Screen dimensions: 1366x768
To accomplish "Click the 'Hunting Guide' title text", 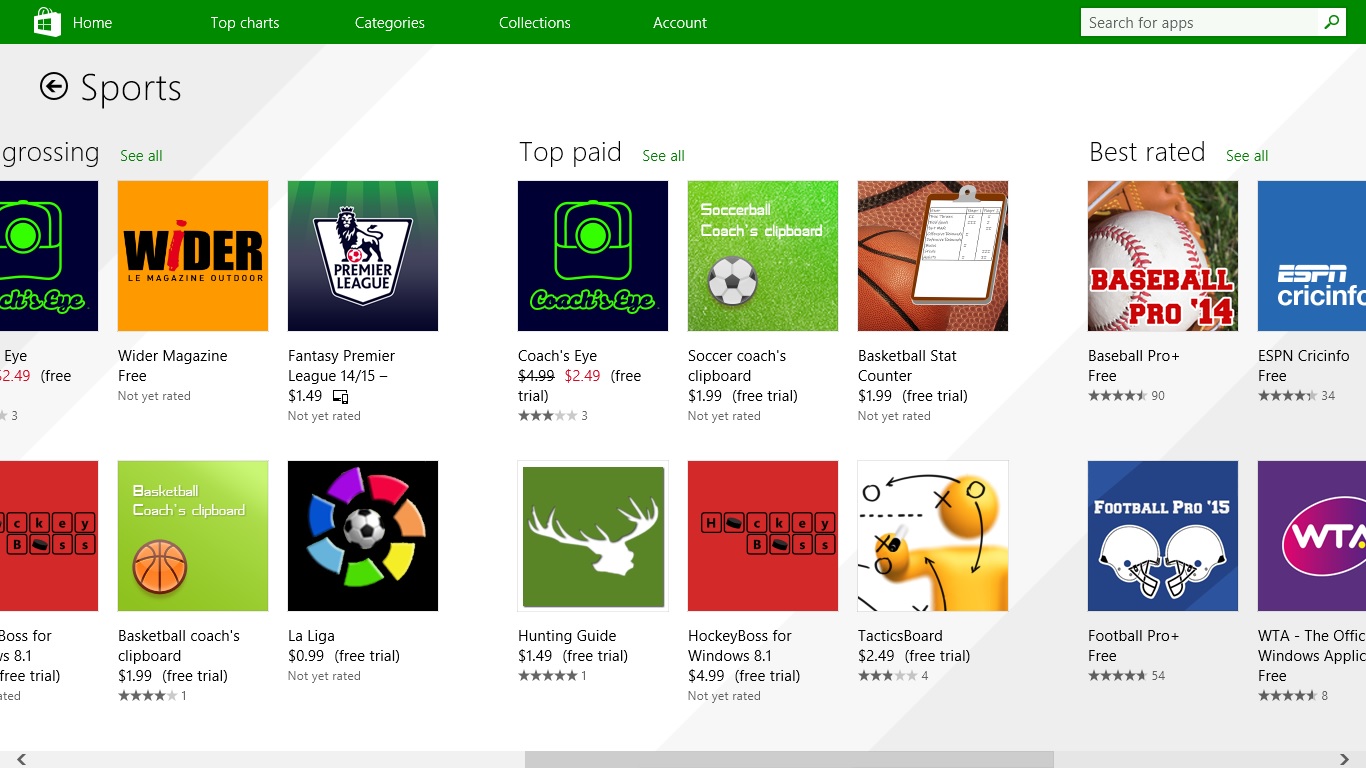I will coord(567,636).
